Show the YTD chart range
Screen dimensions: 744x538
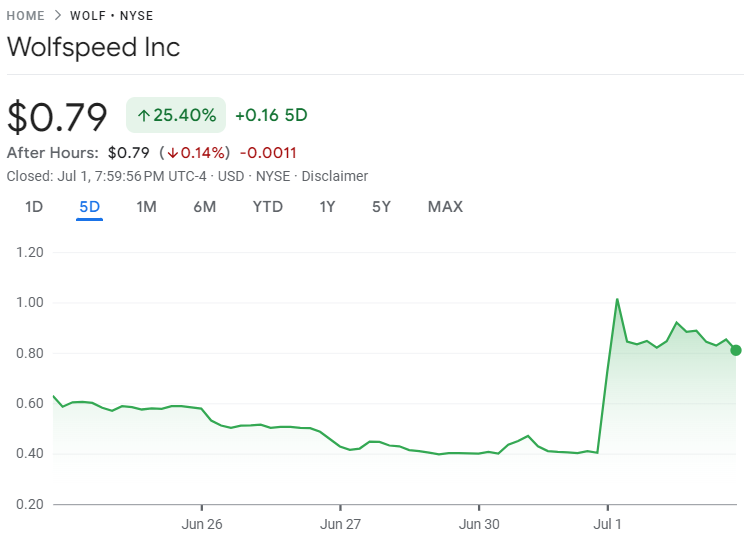click(268, 207)
